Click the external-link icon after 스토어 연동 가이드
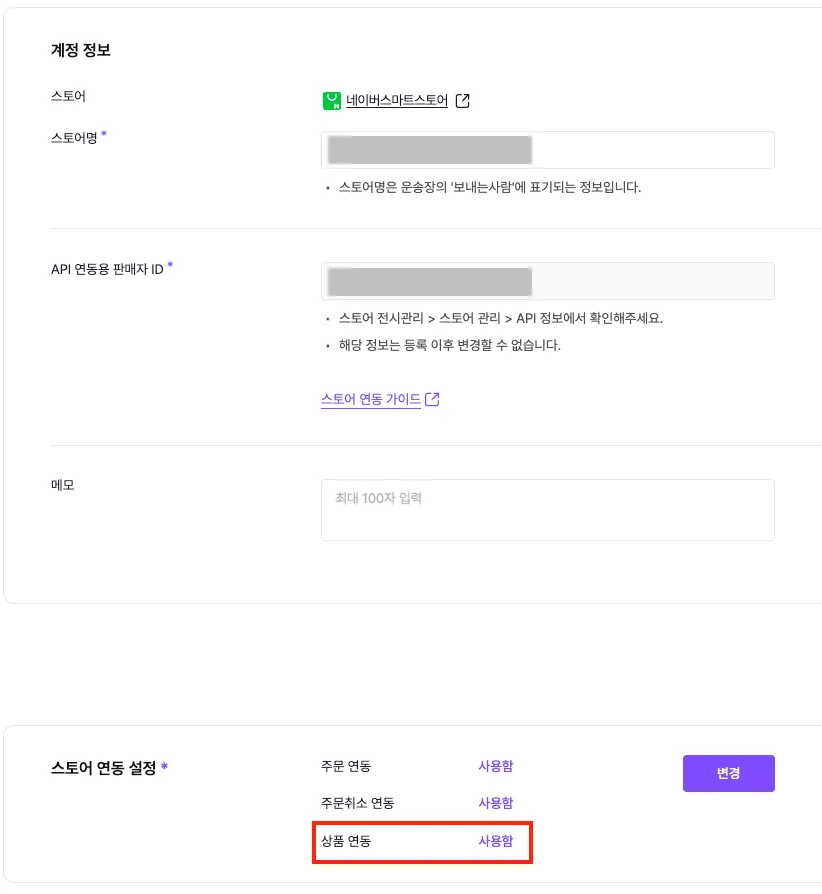 coord(433,400)
